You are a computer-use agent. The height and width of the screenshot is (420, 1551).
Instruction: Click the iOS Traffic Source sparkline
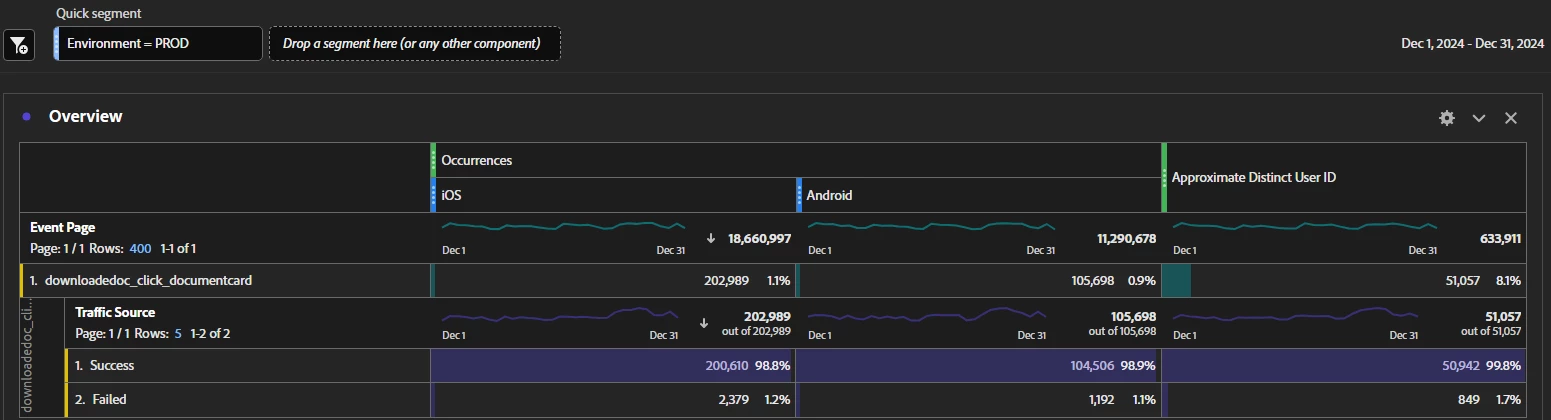(559, 313)
